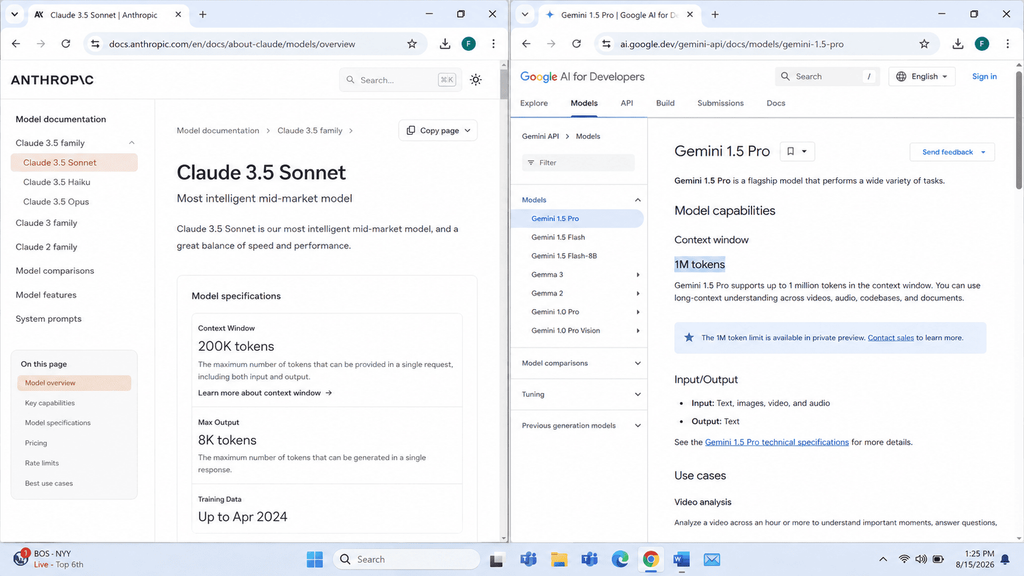
Task: Open Gemini 1.5 Flash model page
Action: tap(558, 237)
